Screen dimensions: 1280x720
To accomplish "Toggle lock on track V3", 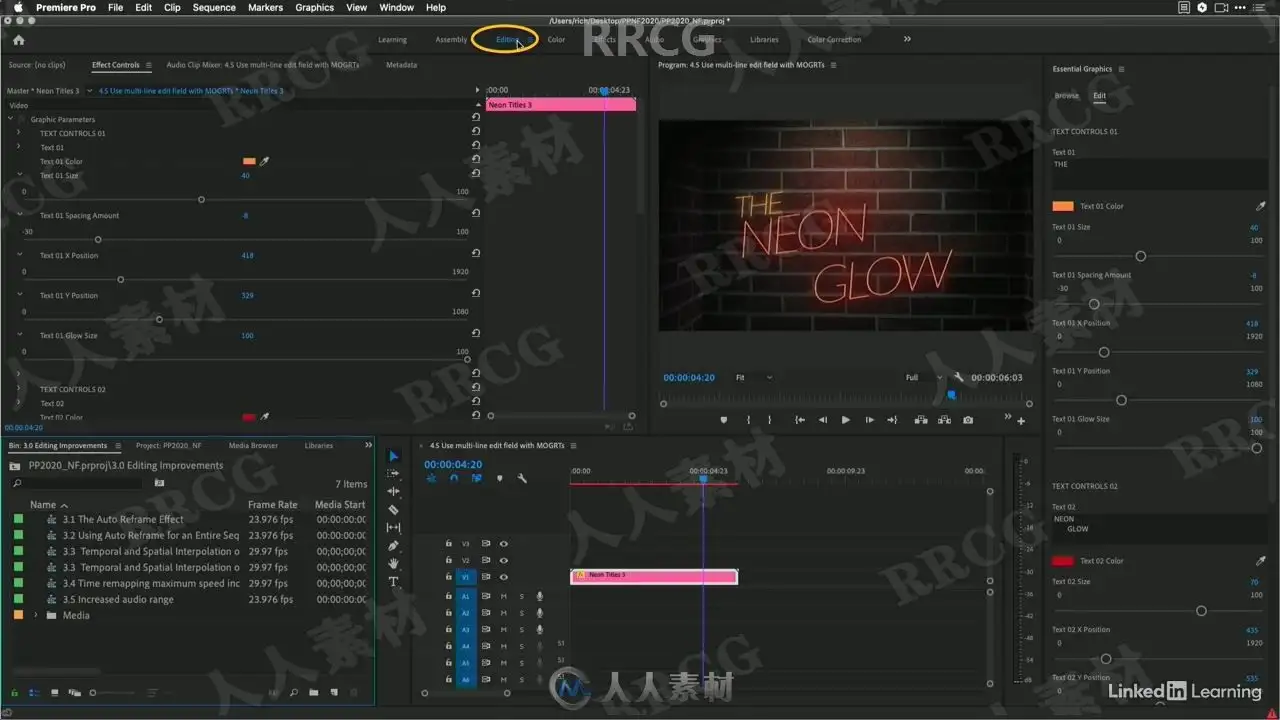I will coord(449,544).
